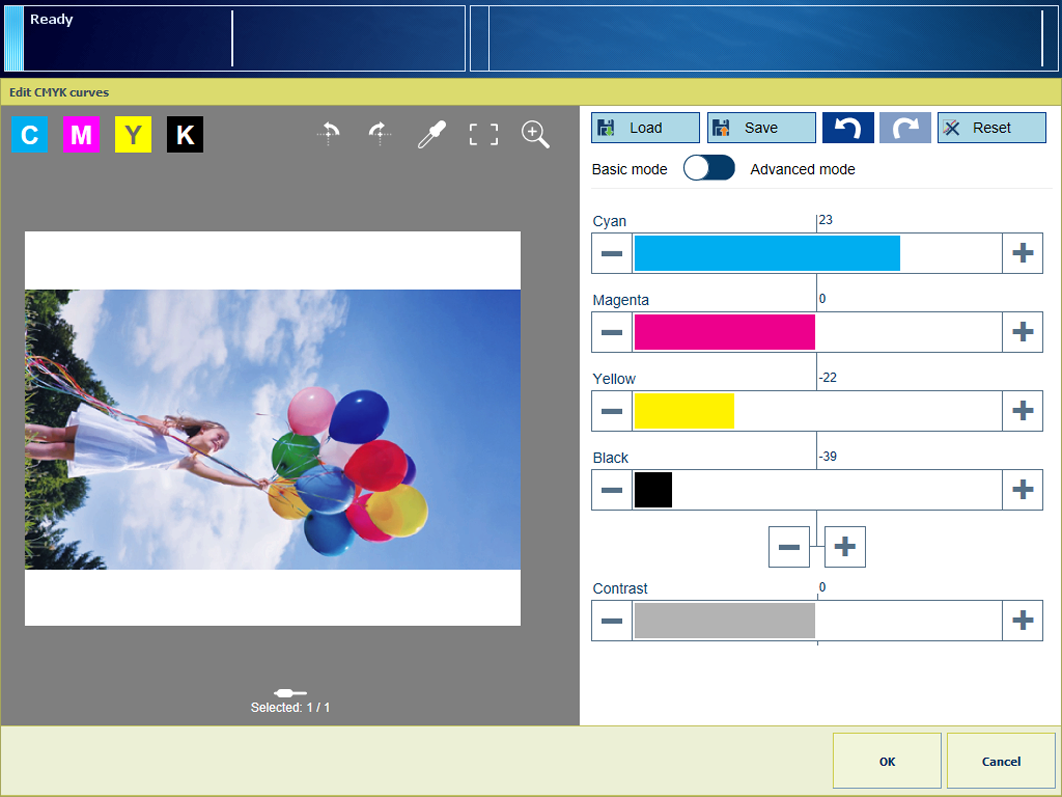Toggle the Black K channel button
Screen dimensions: 1062x797
[x=185, y=135]
